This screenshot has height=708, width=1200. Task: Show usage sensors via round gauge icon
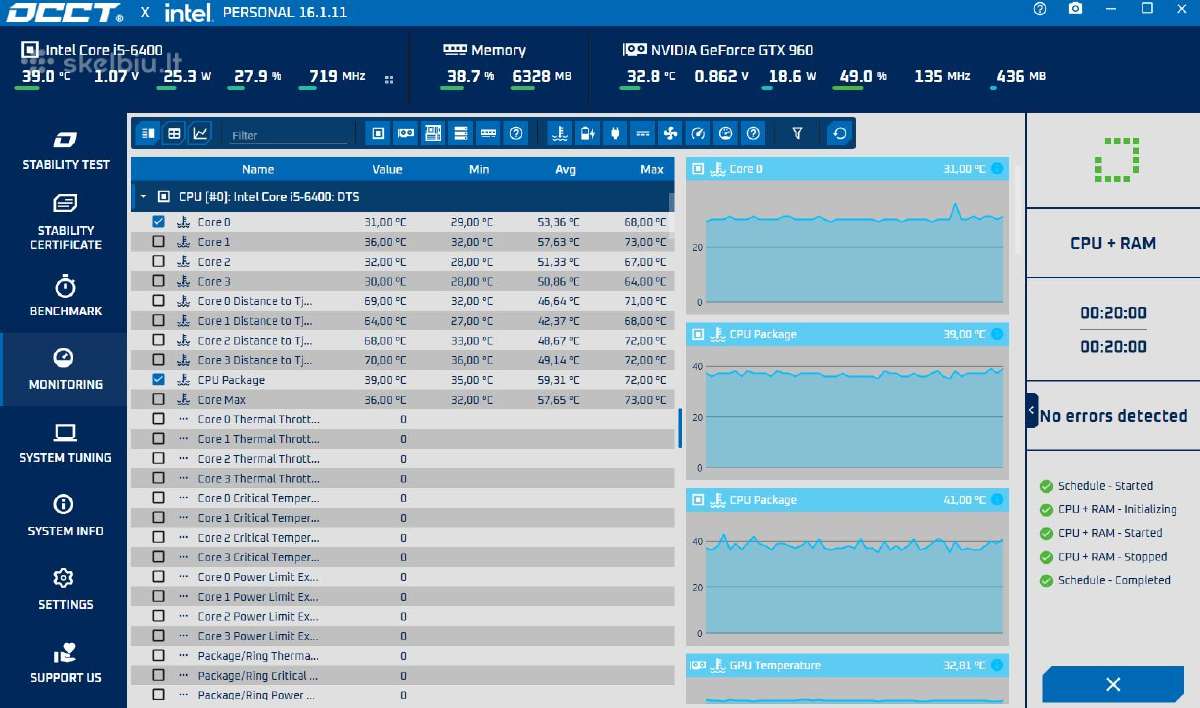tap(726, 133)
